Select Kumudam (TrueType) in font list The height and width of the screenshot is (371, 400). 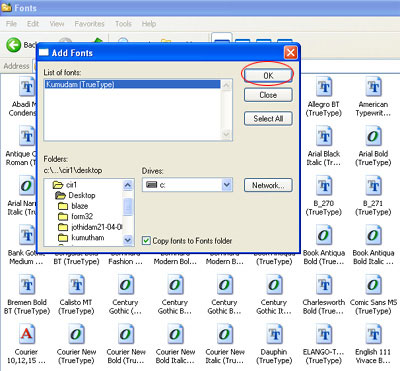click(x=133, y=84)
